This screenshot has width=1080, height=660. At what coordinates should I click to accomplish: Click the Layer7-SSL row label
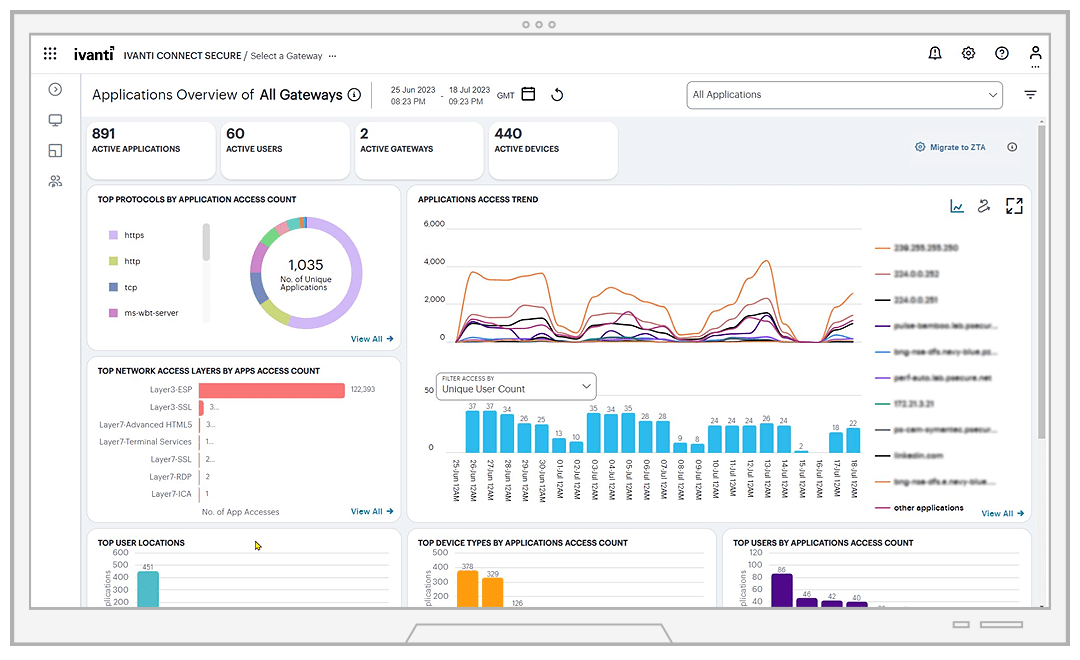pyautogui.click(x=171, y=459)
